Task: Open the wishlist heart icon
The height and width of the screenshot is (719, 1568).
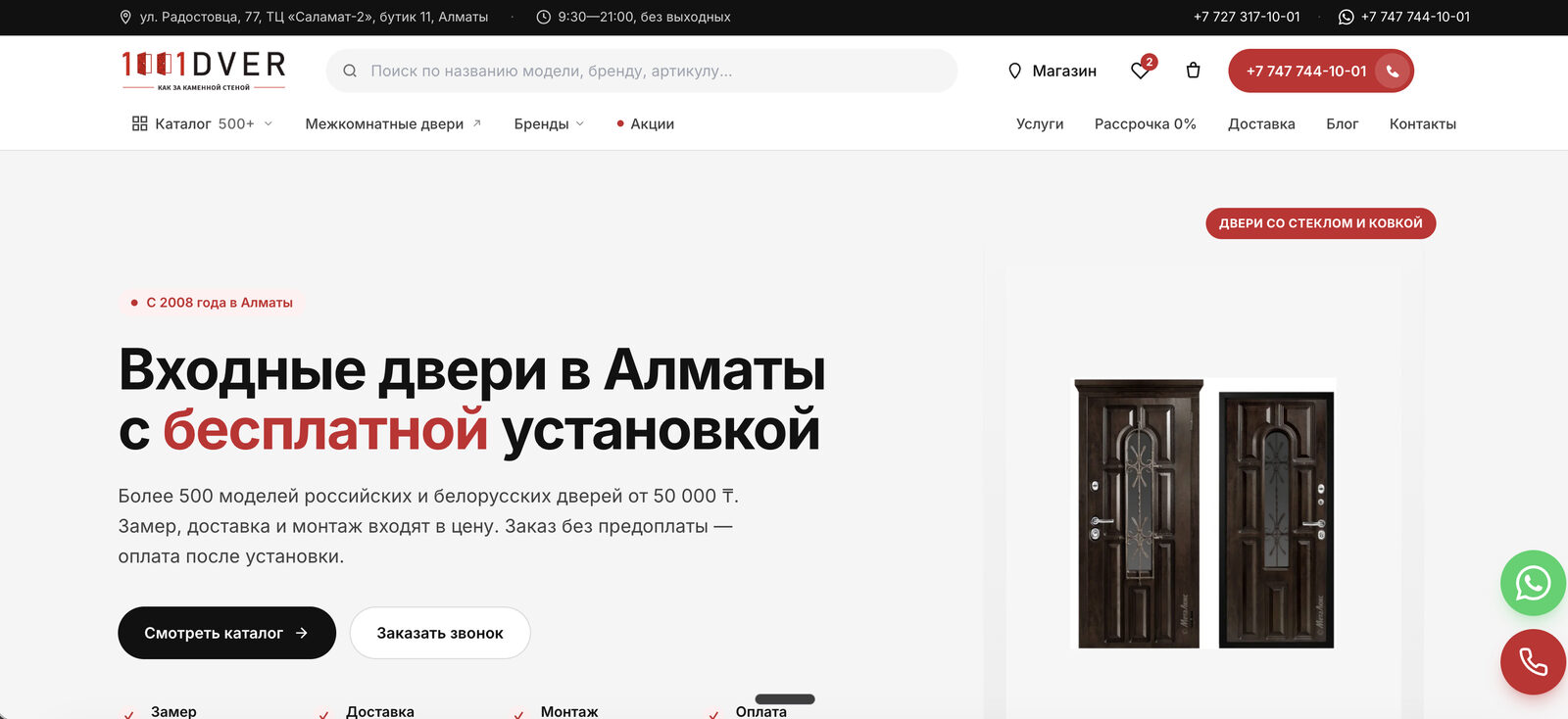Action: point(1140,71)
